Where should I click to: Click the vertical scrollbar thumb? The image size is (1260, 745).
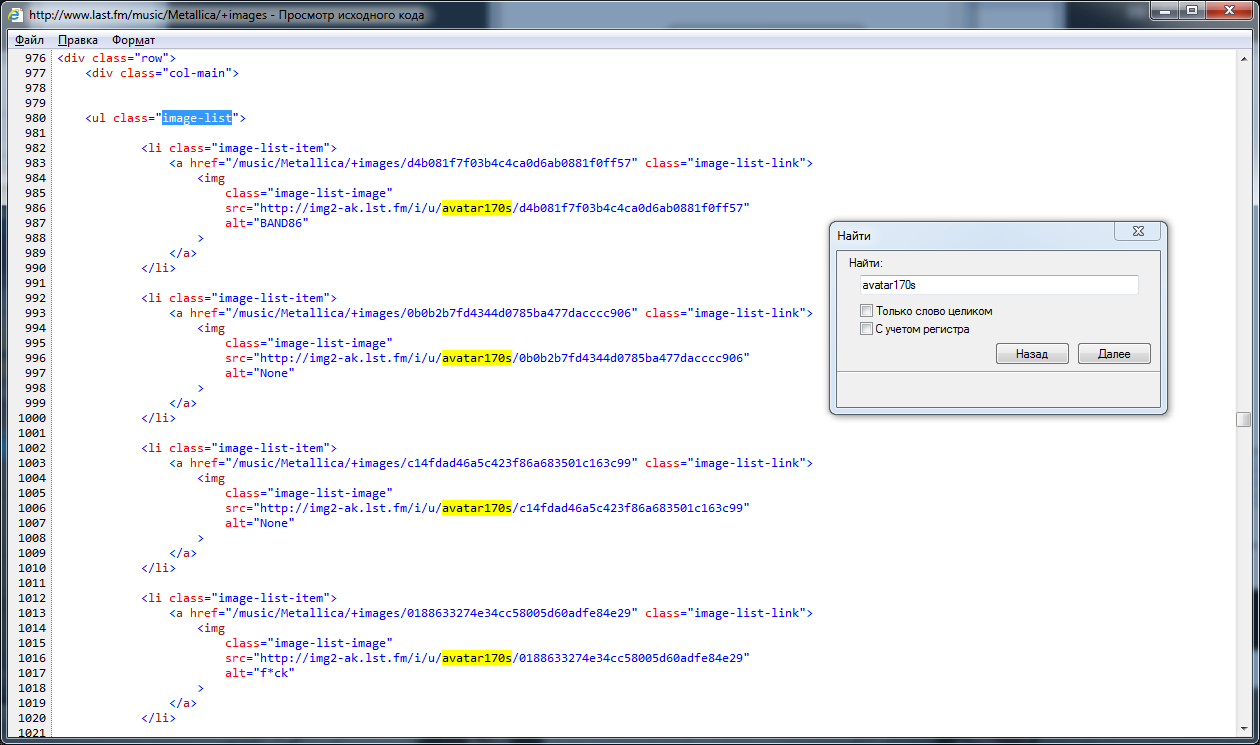1243,419
